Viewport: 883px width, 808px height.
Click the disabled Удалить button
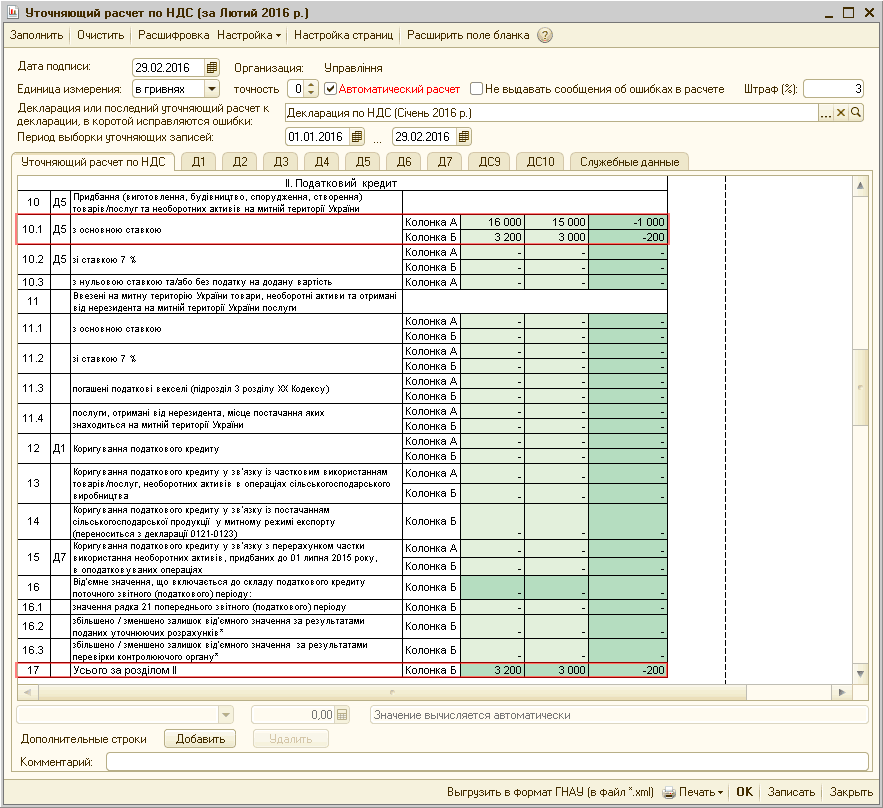click(291, 739)
